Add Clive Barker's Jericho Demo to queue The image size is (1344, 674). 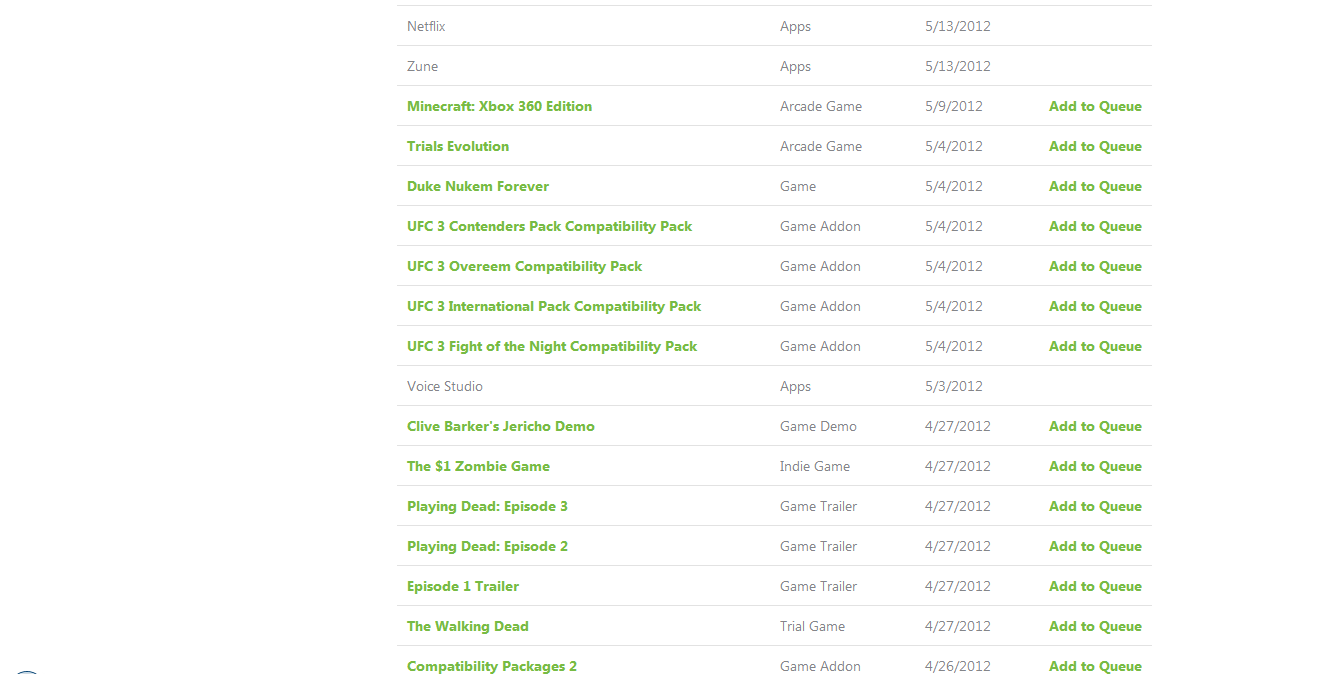1095,426
